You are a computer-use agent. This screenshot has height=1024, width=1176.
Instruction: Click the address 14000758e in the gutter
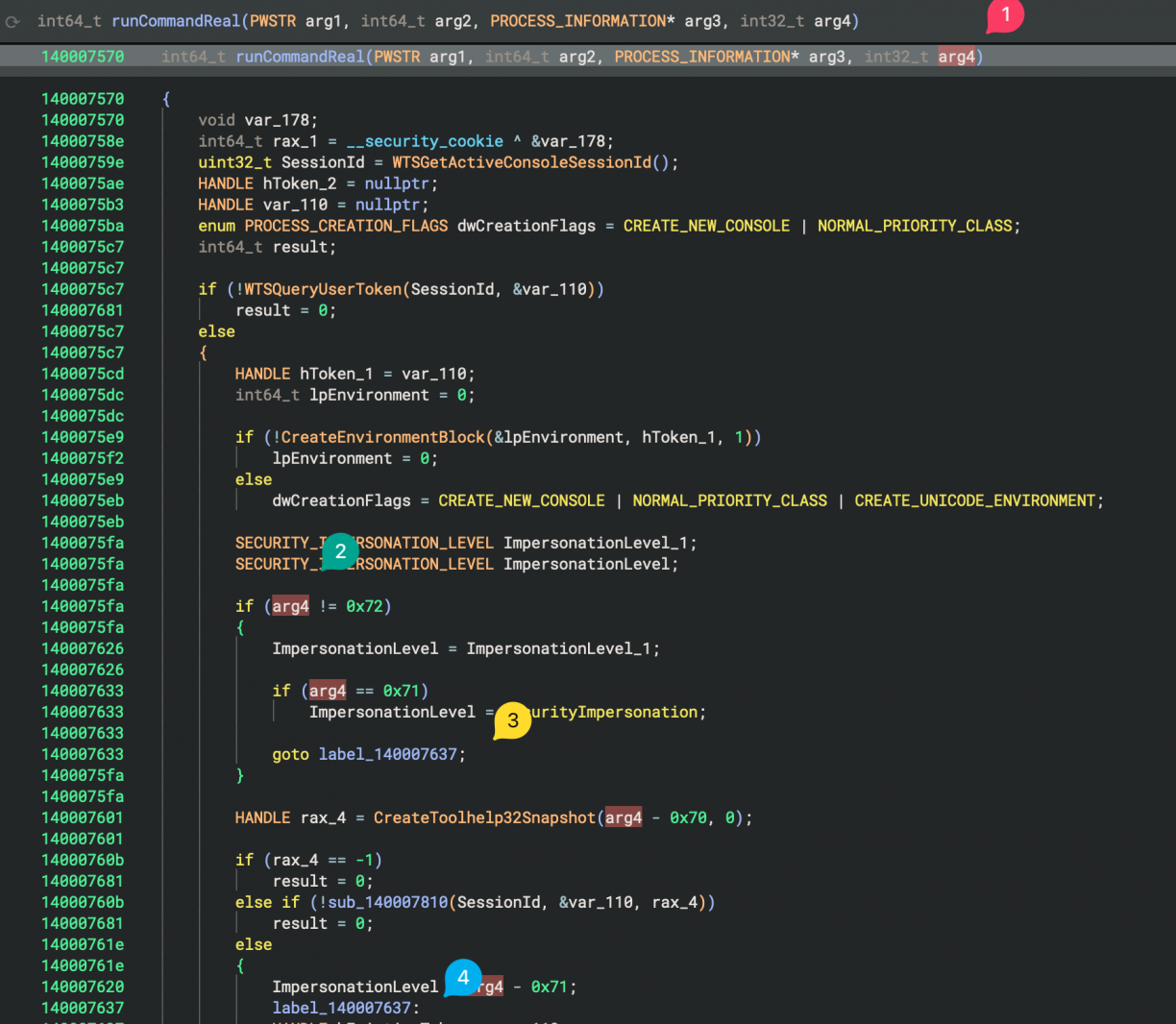83,141
